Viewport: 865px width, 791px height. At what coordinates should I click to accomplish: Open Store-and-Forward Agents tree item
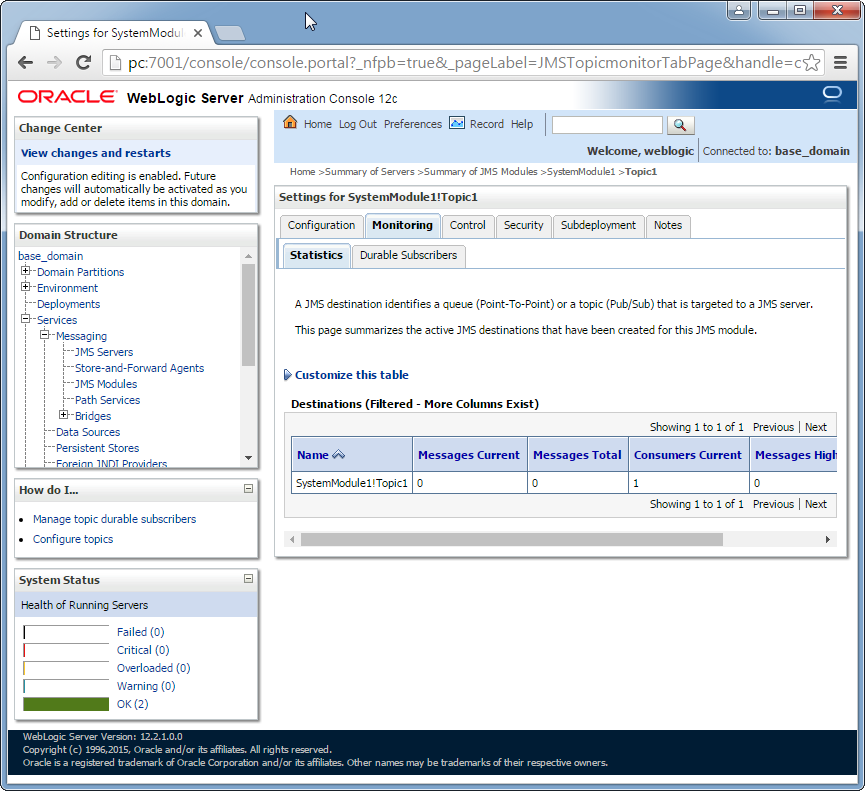click(x=140, y=368)
